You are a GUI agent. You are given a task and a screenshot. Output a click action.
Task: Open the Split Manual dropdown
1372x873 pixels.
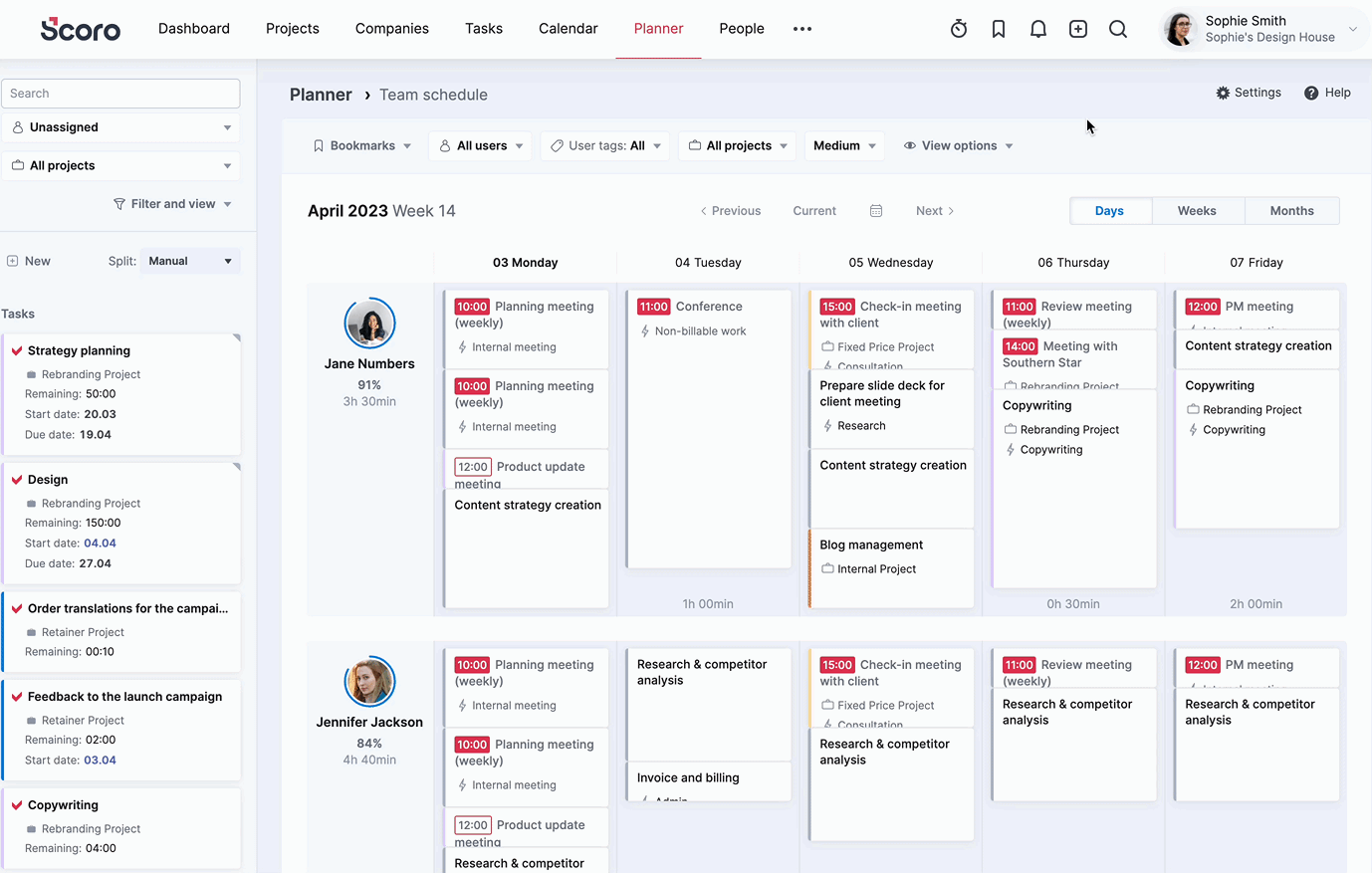tap(190, 261)
